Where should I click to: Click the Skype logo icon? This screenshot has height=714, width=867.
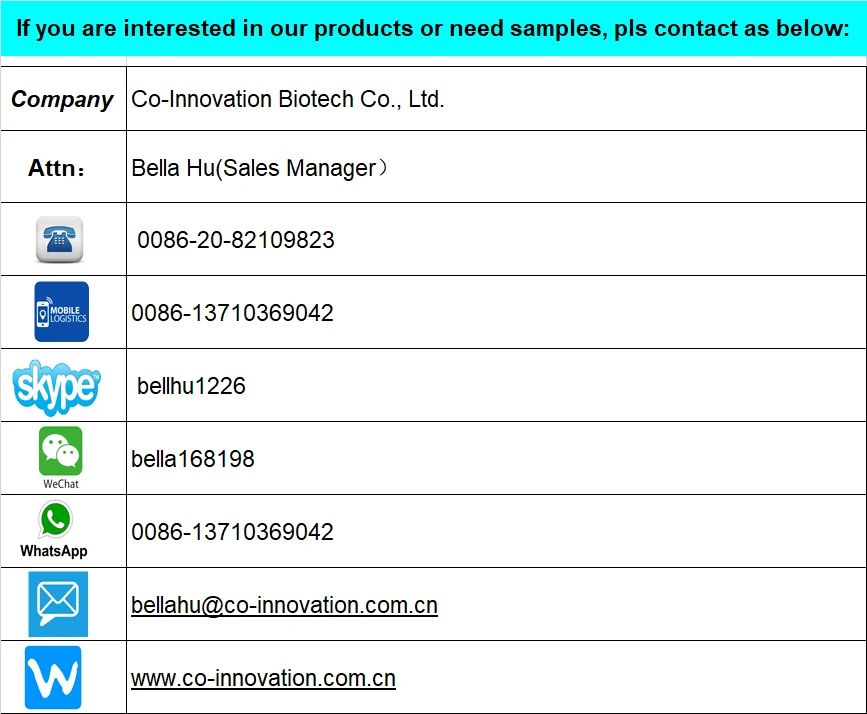[x=57, y=387]
